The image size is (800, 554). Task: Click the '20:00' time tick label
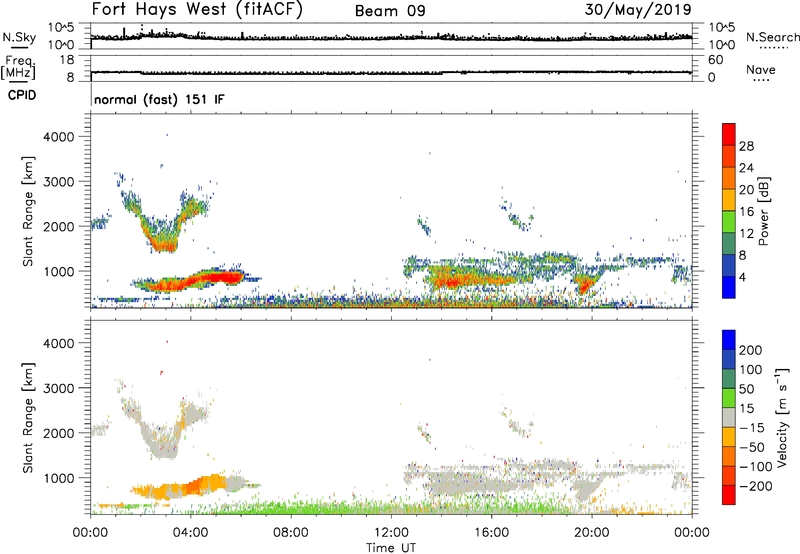click(592, 533)
